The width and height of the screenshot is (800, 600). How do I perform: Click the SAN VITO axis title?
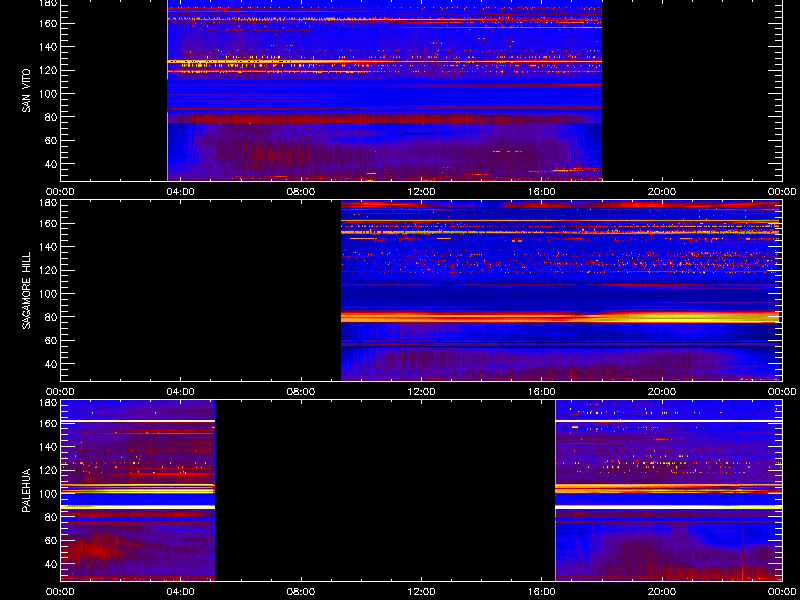[x=27, y=91]
